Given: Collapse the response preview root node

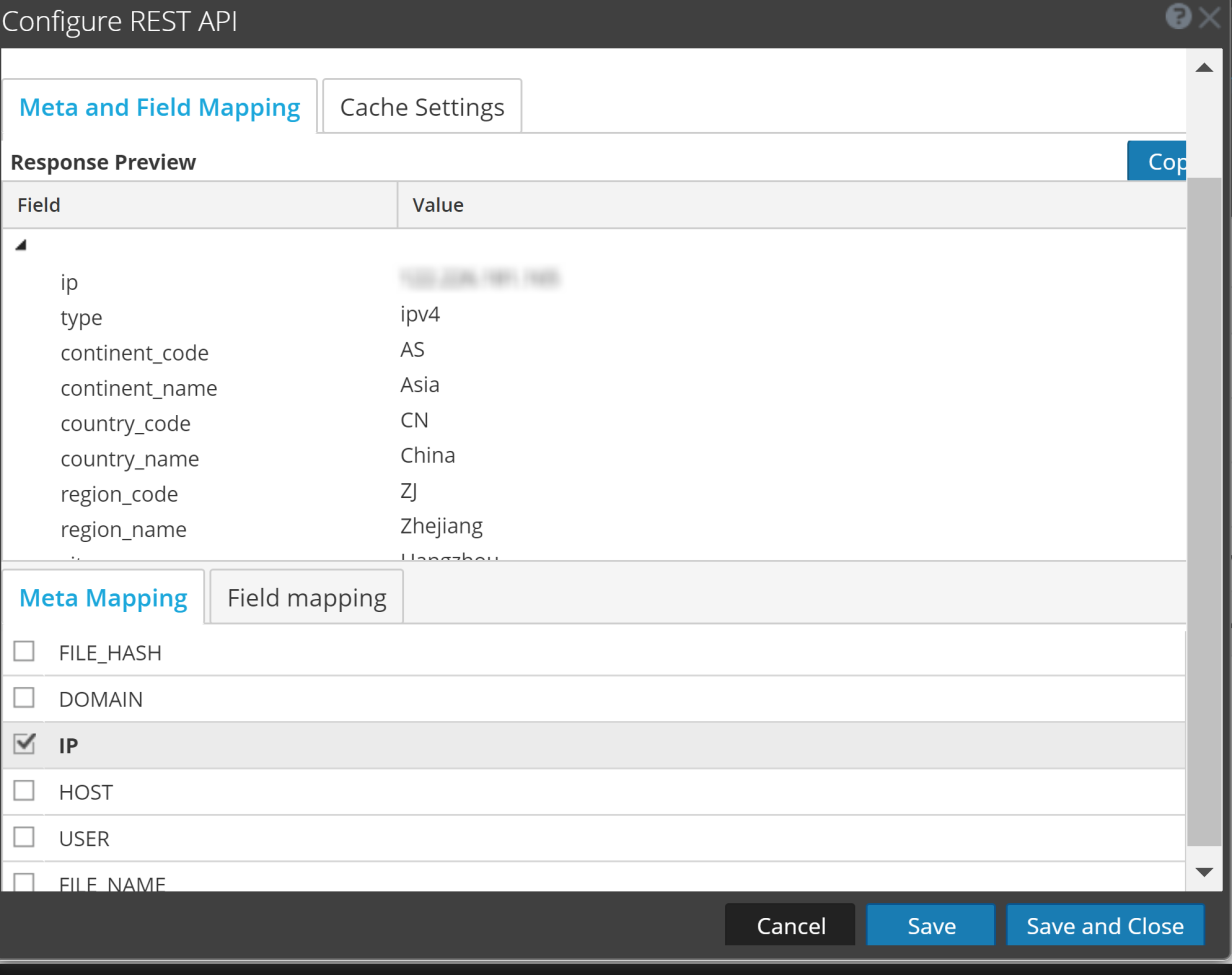Looking at the screenshot, I should click(21, 245).
